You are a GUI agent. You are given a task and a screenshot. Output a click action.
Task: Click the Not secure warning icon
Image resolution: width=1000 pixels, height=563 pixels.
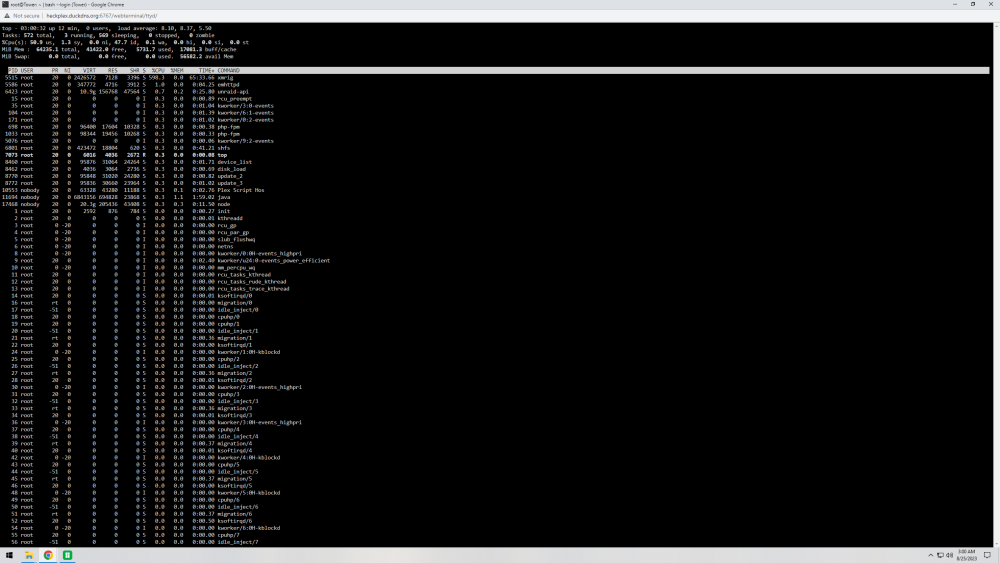pyautogui.click(x=6, y=16)
